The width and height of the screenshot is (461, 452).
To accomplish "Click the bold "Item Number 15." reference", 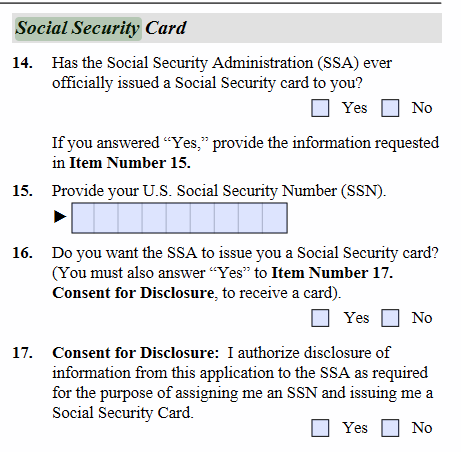I will tap(130, 163).
